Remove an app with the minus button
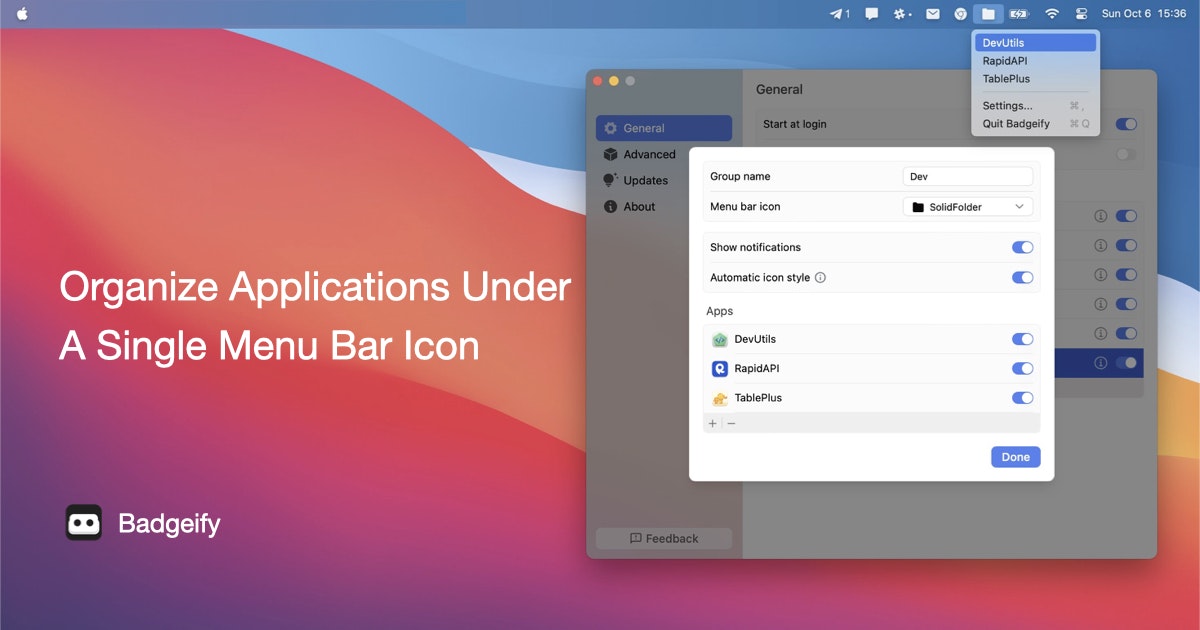The image size is (1200, 630). [731, 423]
